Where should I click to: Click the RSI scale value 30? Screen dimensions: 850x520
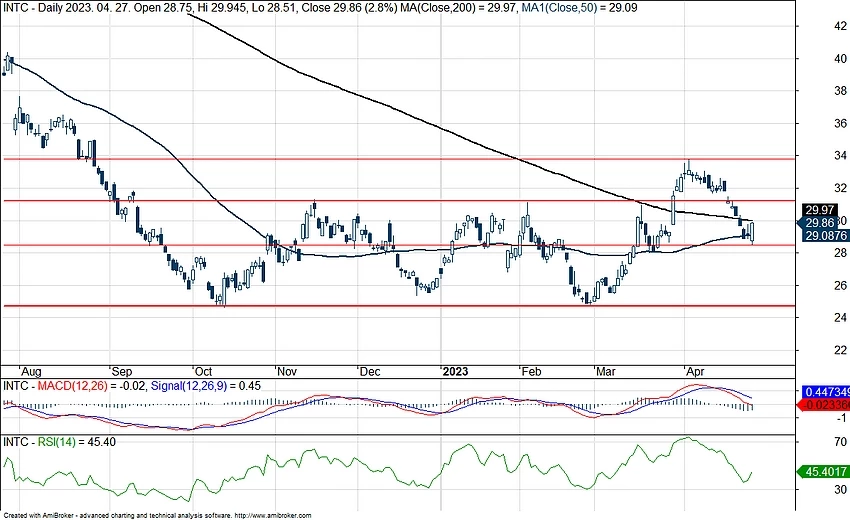point(840,489)
